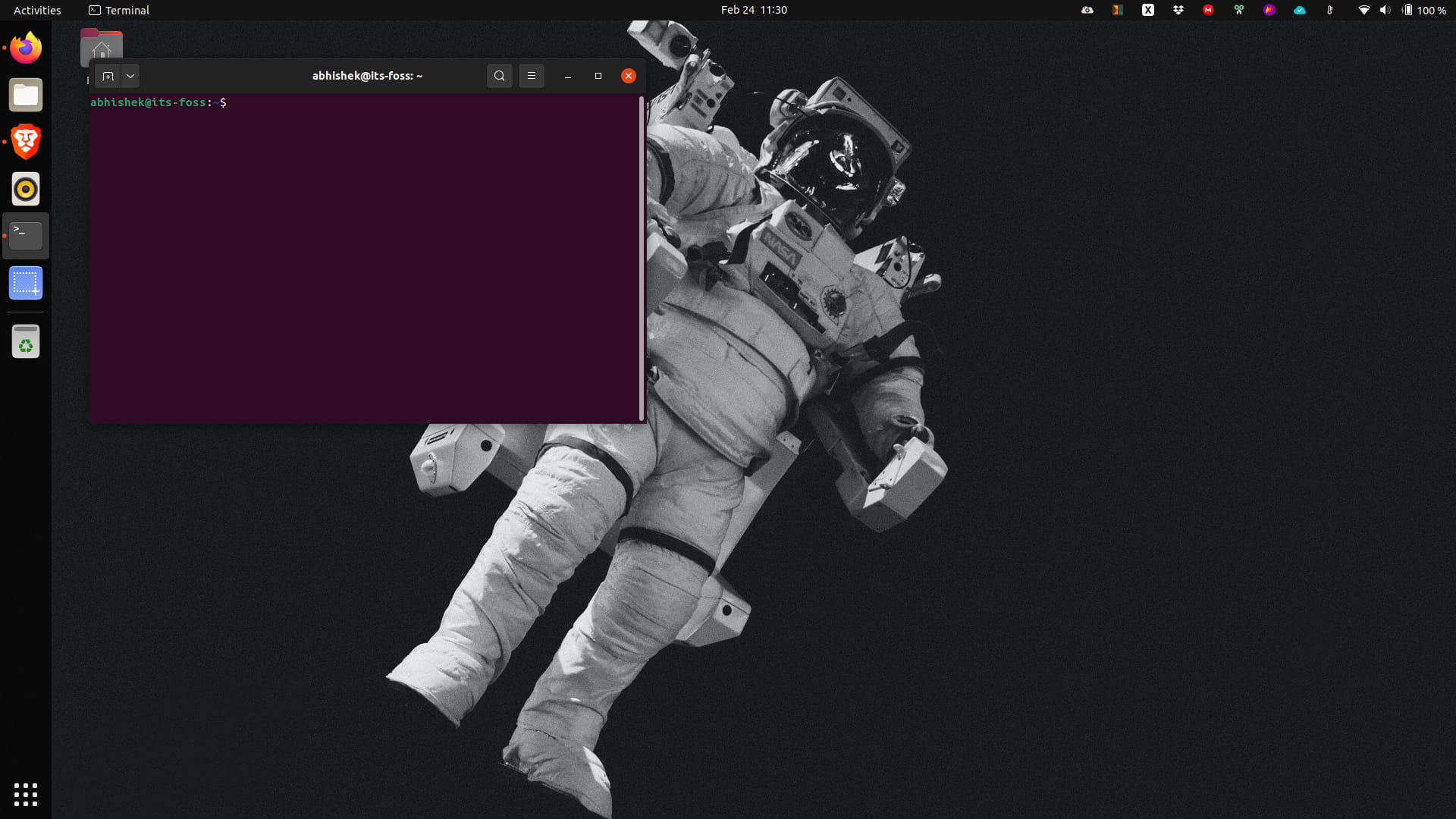
Task: Launch Brave browser from the dock
Action: coord(26,142)
